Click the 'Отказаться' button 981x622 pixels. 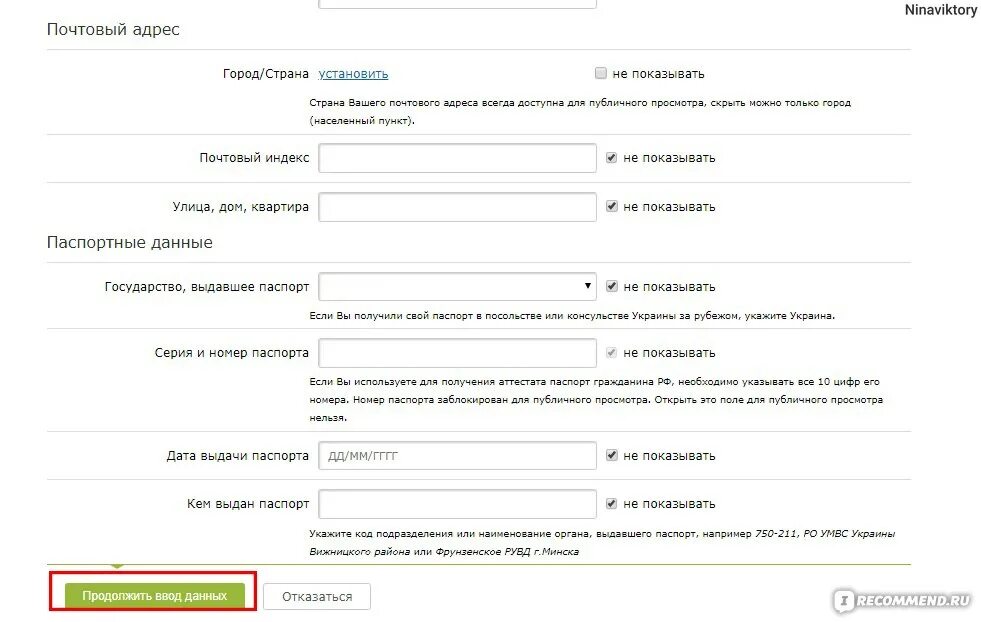click(317, 596)
